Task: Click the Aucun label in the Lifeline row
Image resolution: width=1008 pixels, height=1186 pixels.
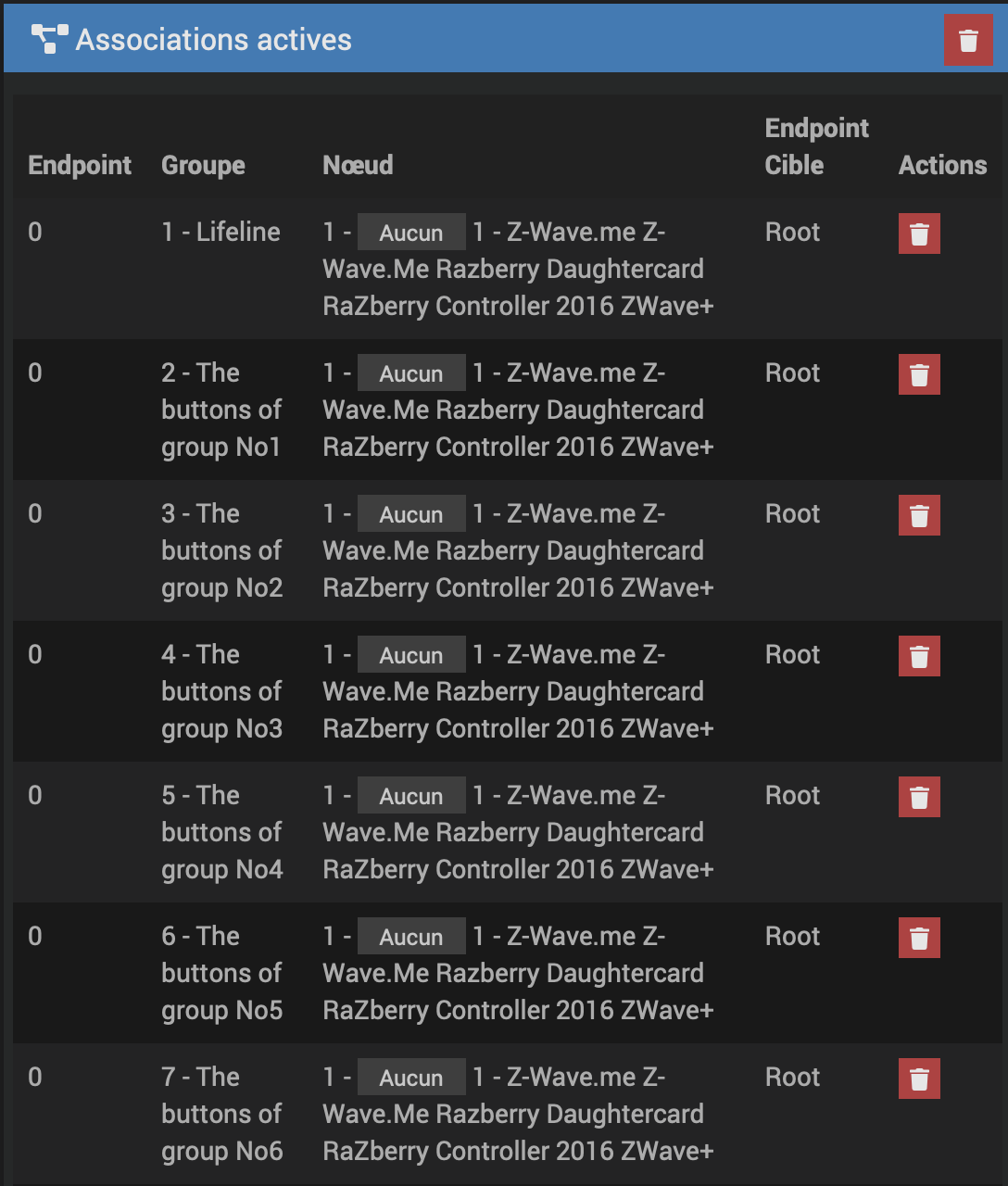Action: [411, 233]
